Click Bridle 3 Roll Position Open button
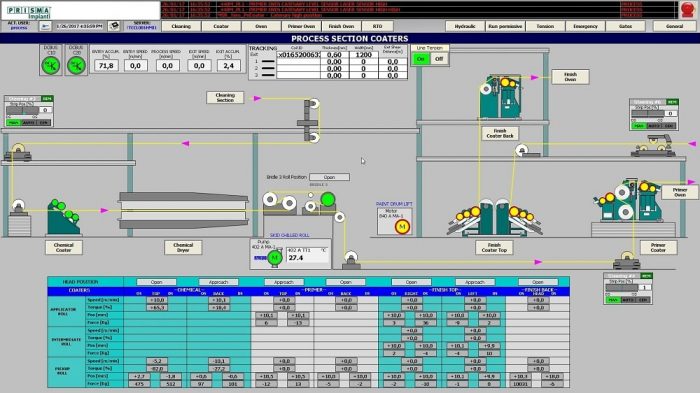The image size is (700, 393). coord(329,177)
